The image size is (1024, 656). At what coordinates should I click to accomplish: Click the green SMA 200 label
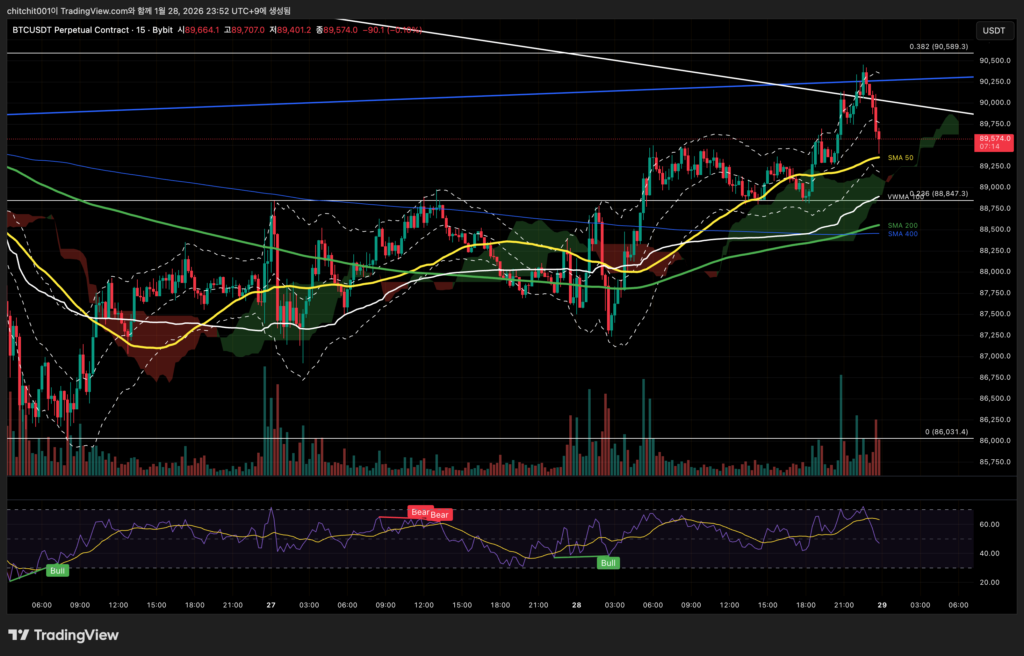tap(902, 226)
